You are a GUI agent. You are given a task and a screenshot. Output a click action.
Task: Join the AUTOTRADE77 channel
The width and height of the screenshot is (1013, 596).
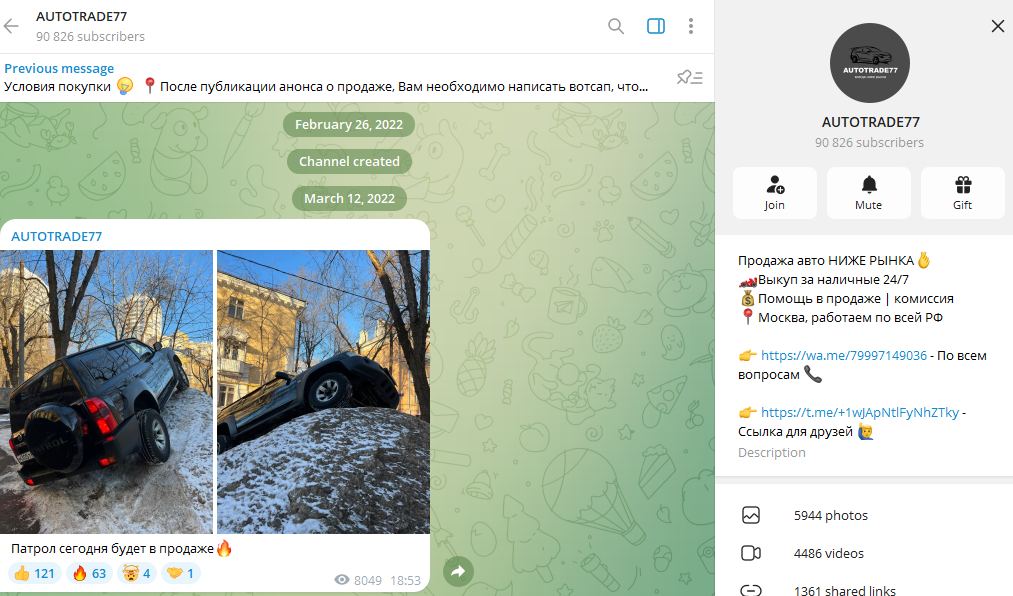775,193
